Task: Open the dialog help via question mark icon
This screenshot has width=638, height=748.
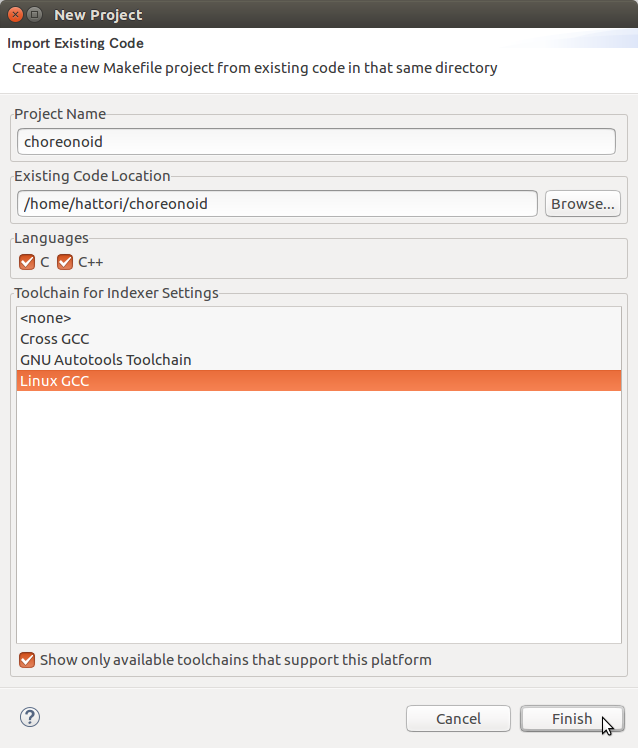Action: 30,717
